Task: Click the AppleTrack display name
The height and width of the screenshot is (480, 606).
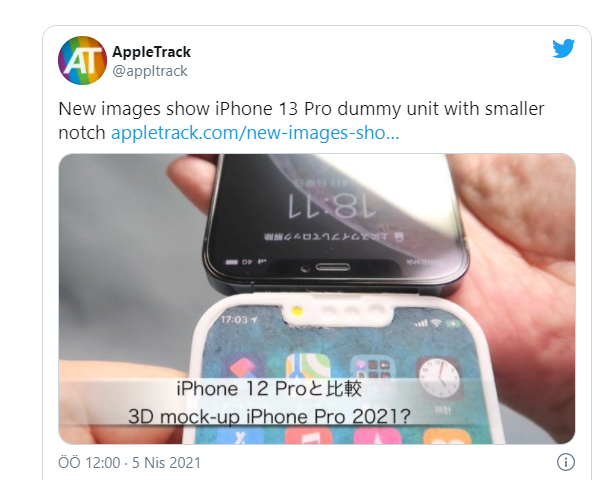Action: point(152,52)
